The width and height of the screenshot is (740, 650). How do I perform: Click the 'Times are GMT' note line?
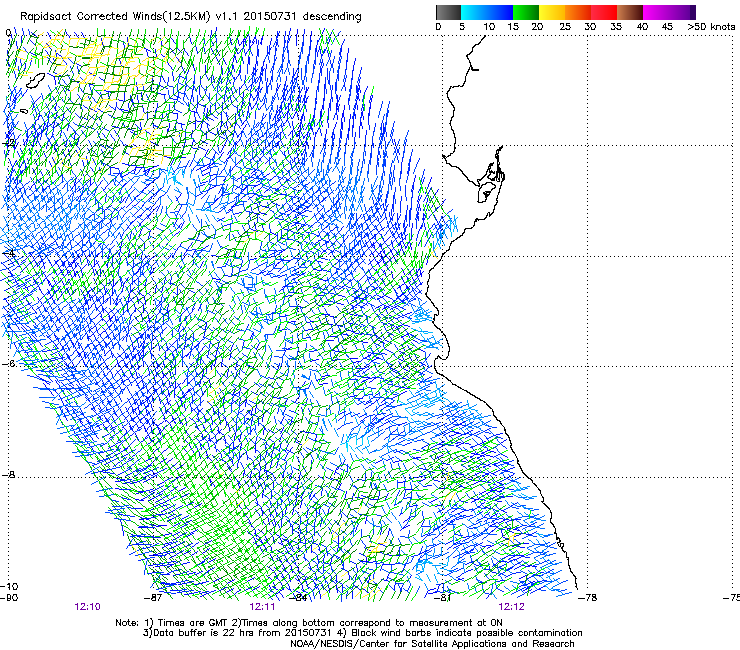tap(309, 623)
